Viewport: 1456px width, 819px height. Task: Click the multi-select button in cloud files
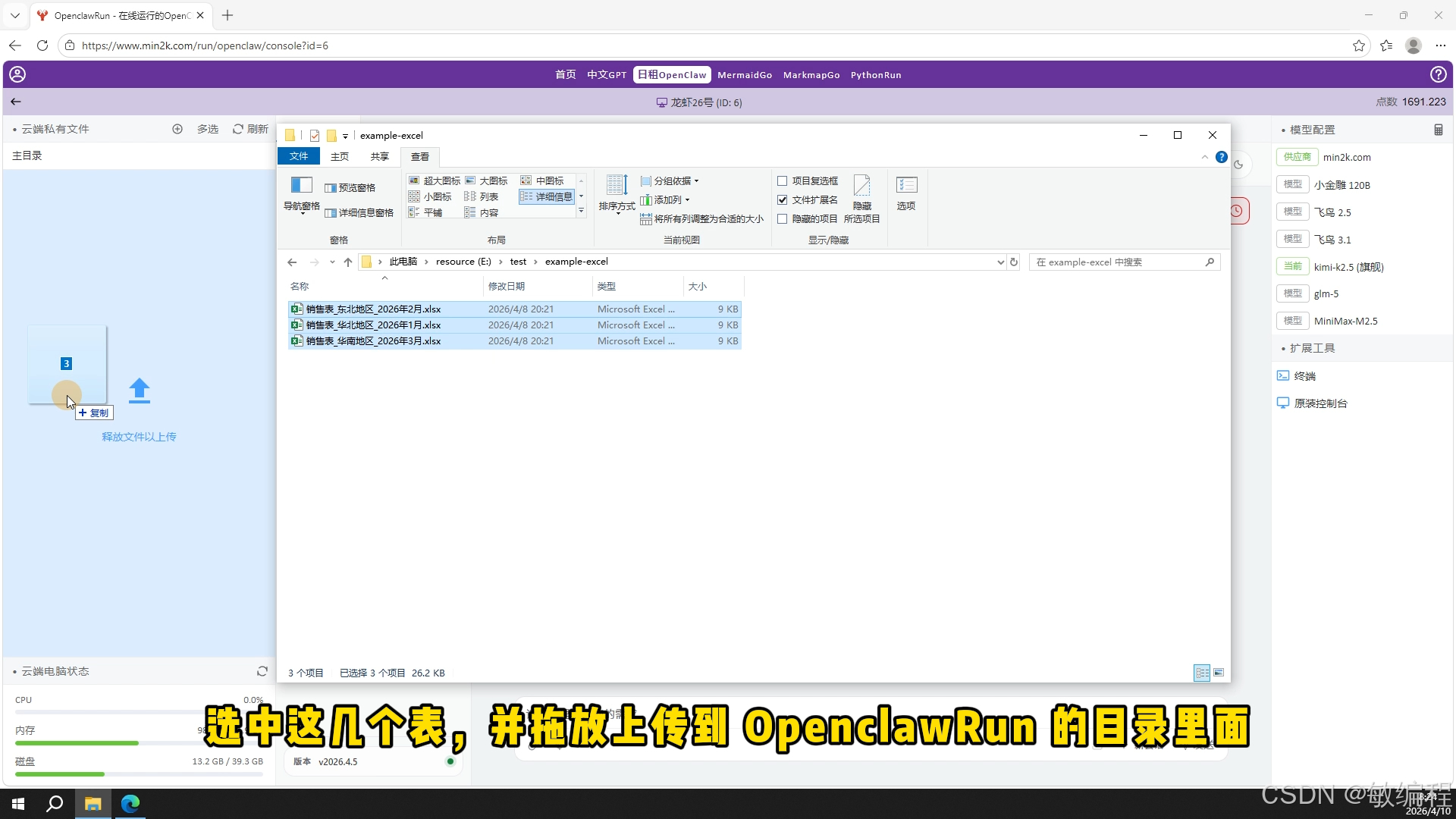point(207,130)
